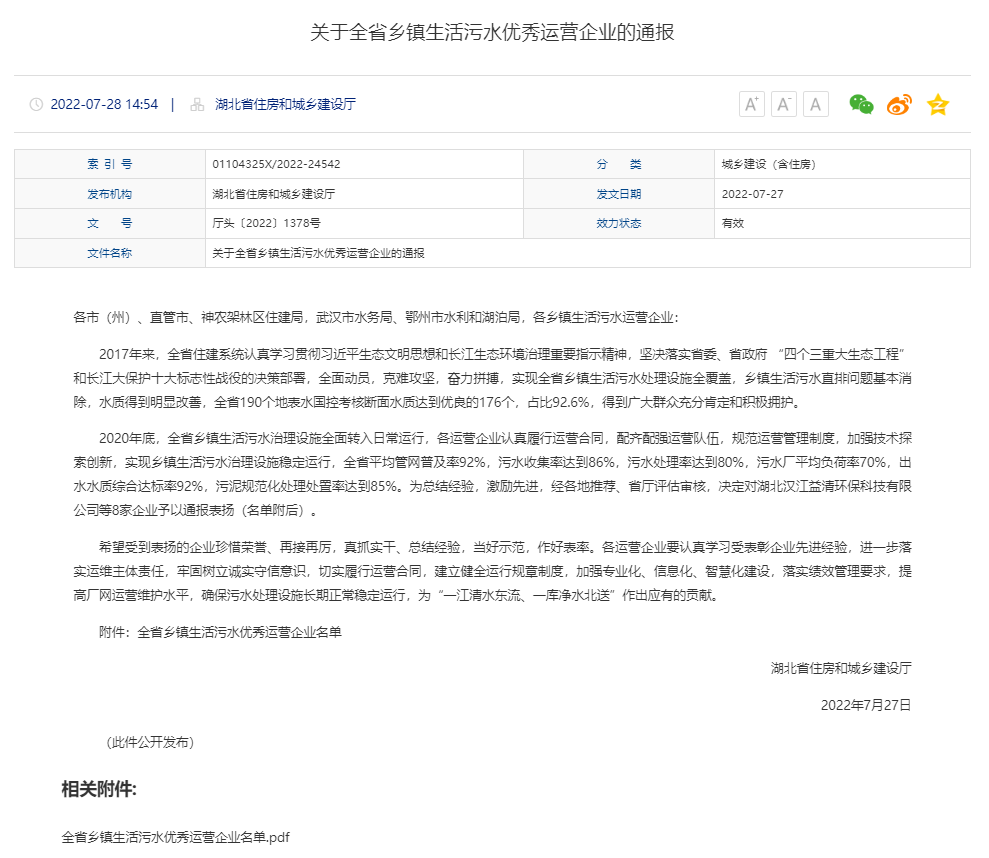Viewport: 989px width, 858px height.
Task: Click the increase font size A+ button
Action: pyautogui.click(x=751, y=104)
